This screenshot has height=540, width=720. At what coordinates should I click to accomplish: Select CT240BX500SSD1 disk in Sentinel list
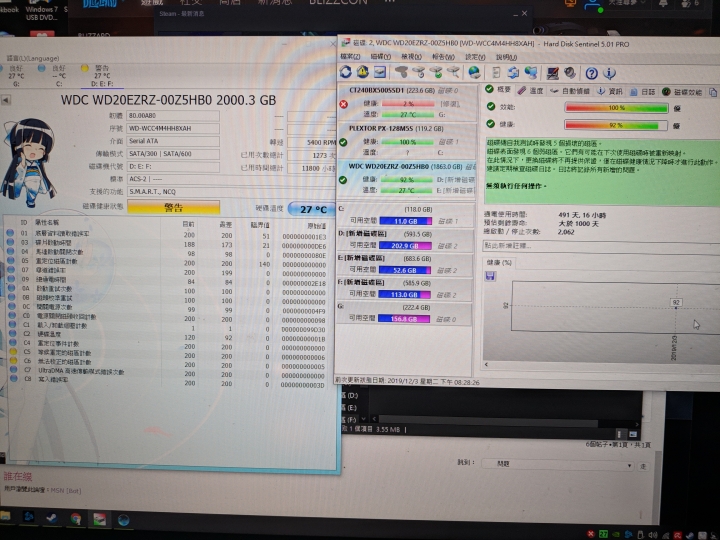pyautogui.click(x=406, y=102)
